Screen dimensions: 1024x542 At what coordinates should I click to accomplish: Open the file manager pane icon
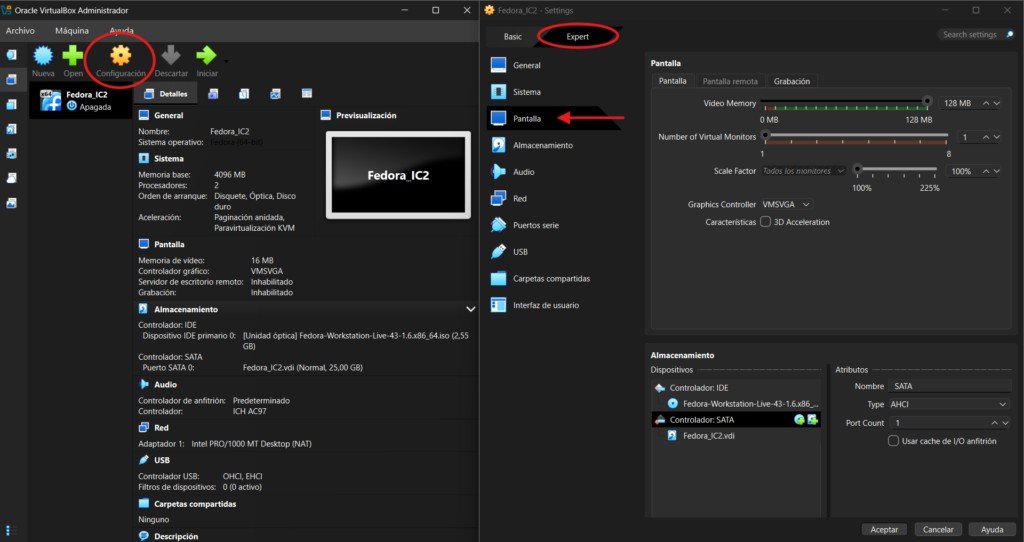pyautogui.click(x=307, y=94)
